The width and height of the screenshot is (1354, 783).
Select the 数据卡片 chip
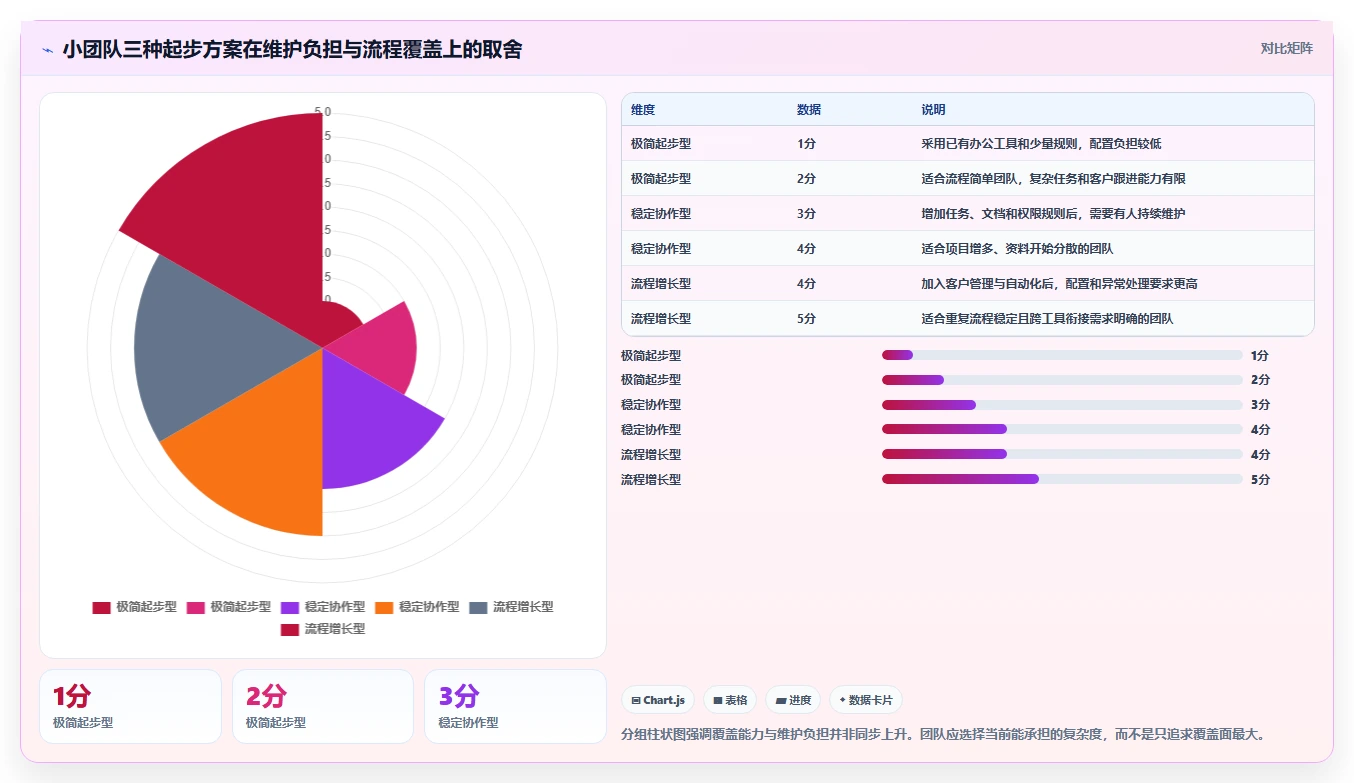pyautogui.click(x=866, y=700)
